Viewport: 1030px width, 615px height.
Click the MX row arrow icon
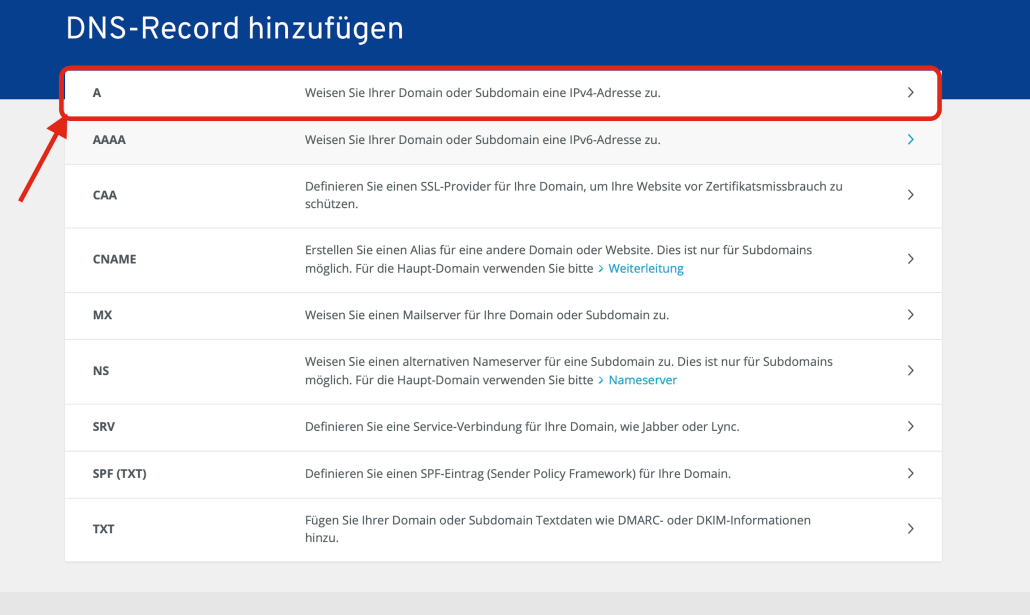pyautogui.click(x=910, y=314)
